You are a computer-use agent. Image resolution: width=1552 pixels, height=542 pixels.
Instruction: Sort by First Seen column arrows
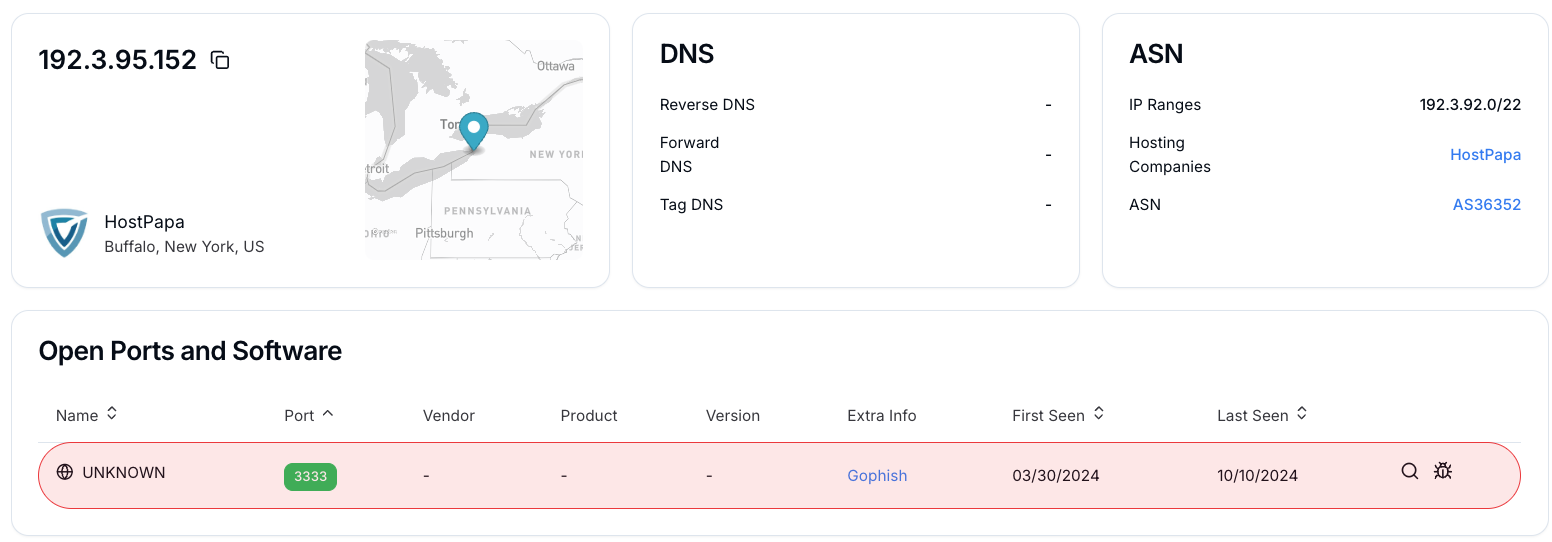point(1098,413)
